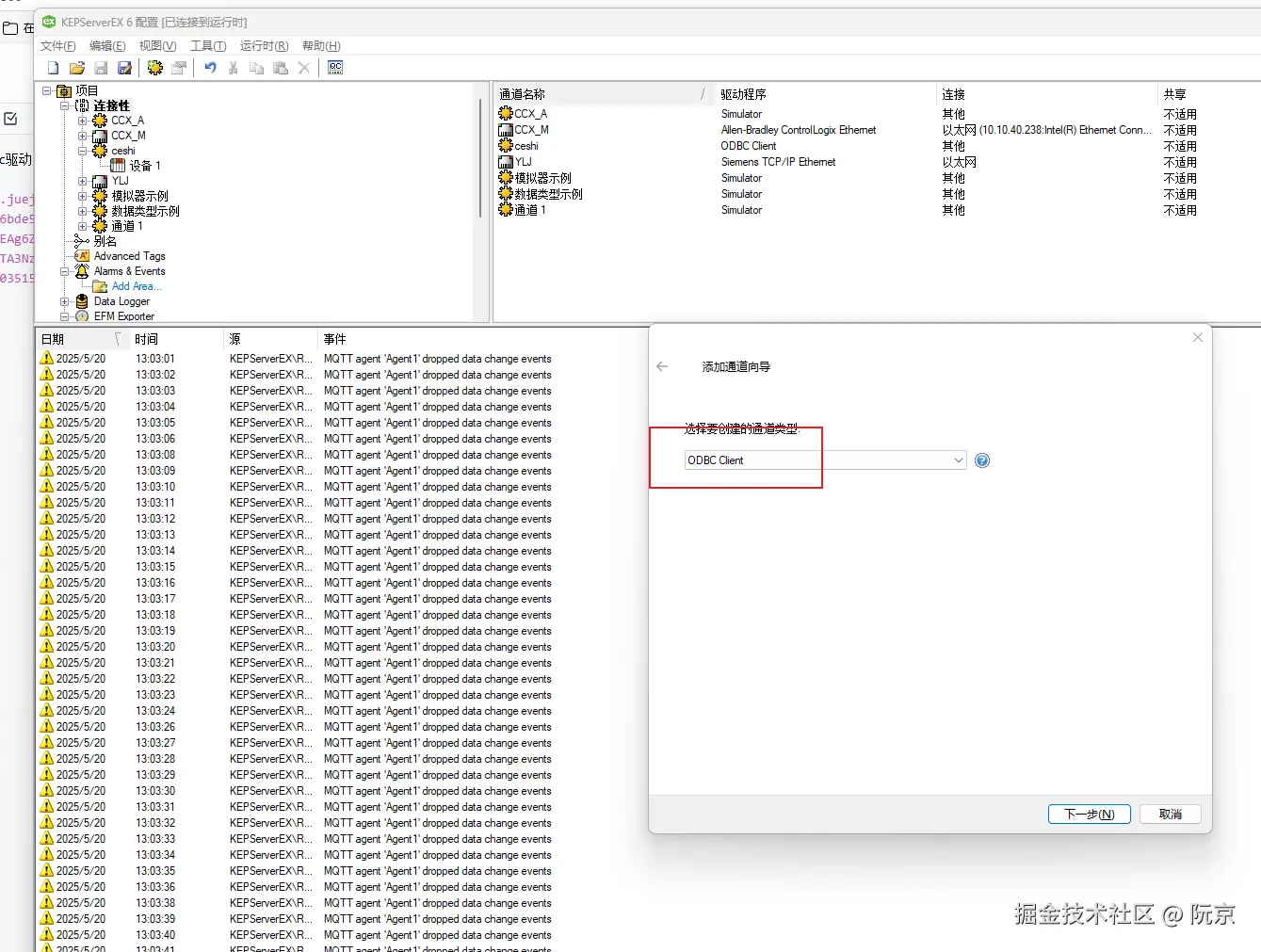Collapse the 连接性 tree node
Image resolution: width=1261 pixels, height=952 pixels.
pos(64,105)
